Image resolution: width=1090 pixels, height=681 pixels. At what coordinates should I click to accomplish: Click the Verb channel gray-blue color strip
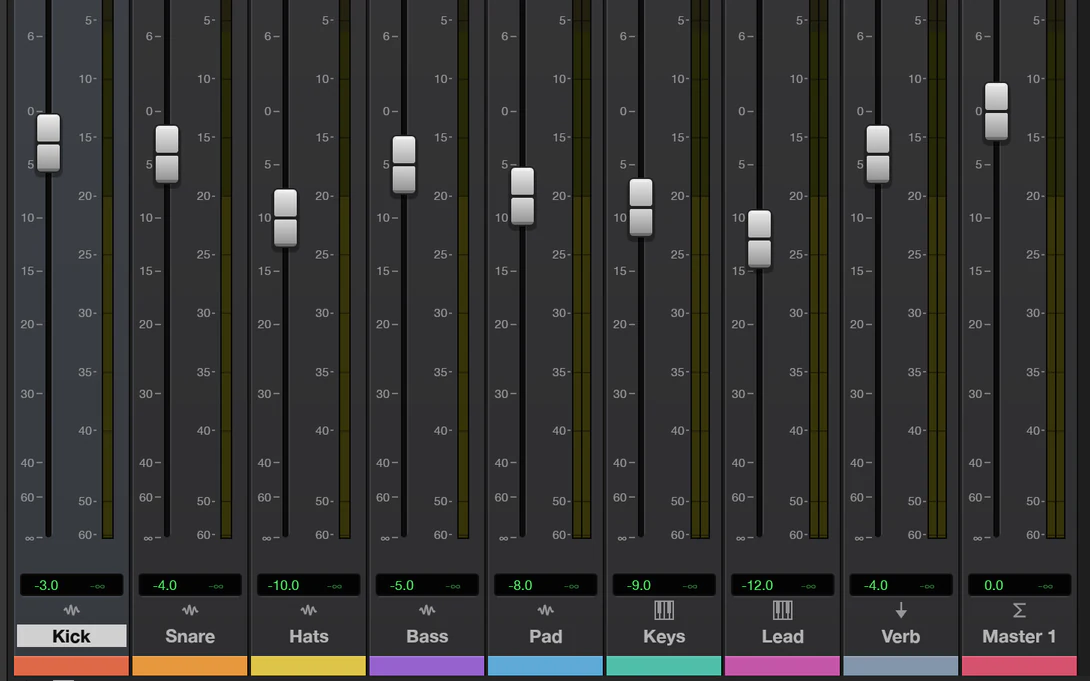[901, 666]
